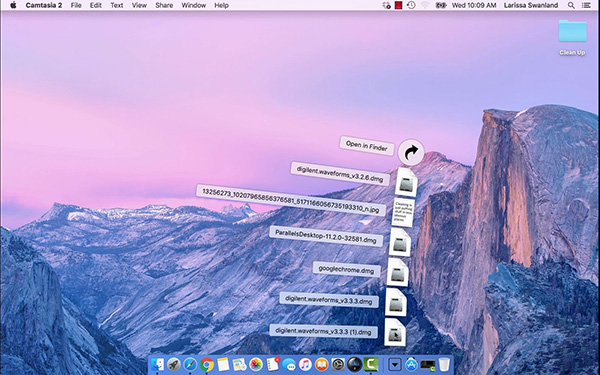The image size is (600, 375).
Task: Open the Wi-Fi status menu
Action: pyautogui.click(x=425, y=5)
